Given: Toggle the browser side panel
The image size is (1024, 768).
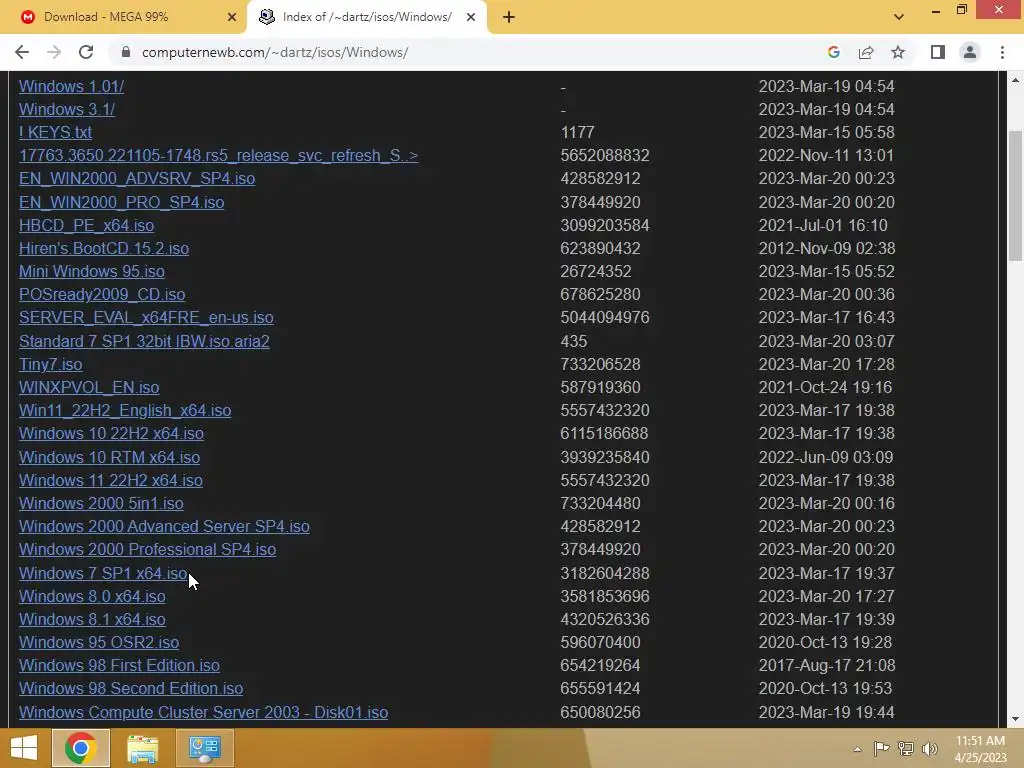Looking at the screenshot, I should (938, 52).
